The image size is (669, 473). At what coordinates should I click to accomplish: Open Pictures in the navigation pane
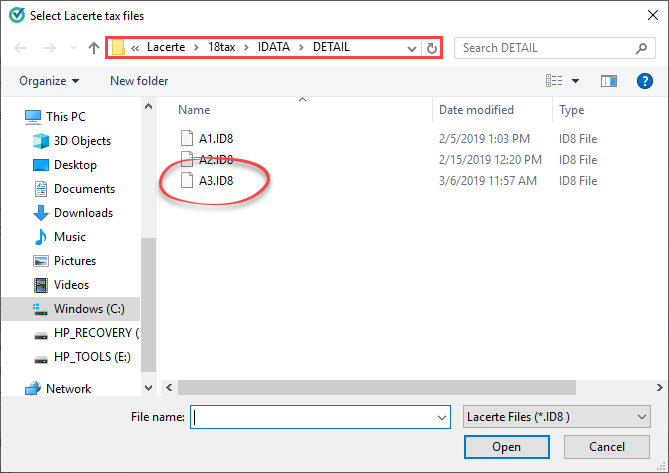75,261
